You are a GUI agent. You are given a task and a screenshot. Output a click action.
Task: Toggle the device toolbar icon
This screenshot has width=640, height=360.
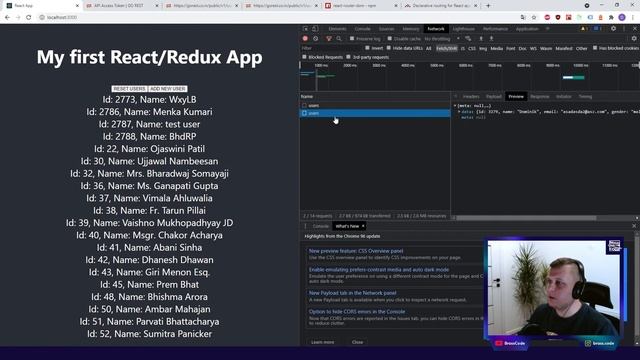[x=315, y=29]
